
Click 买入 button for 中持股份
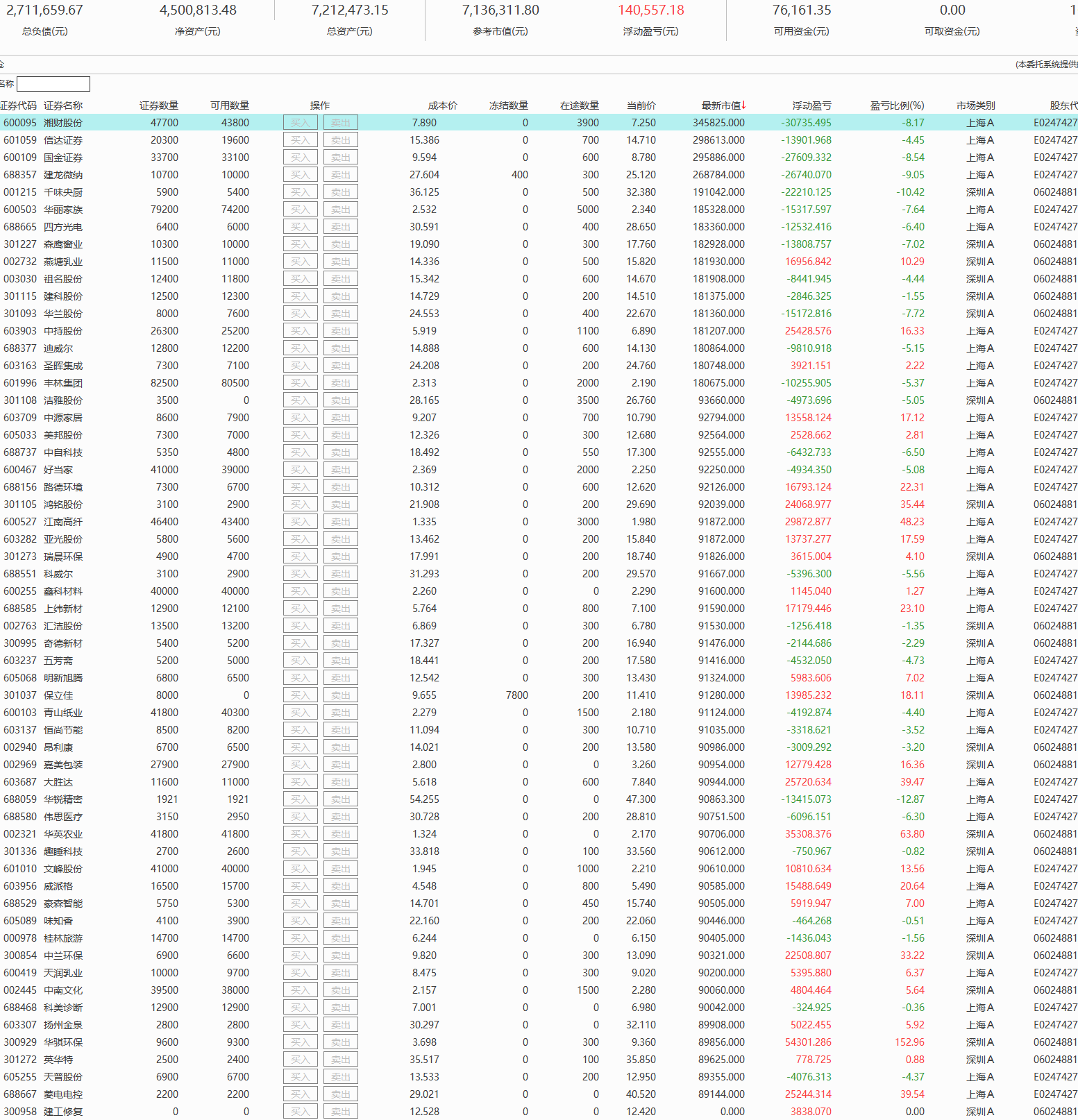tap(301, 331)
